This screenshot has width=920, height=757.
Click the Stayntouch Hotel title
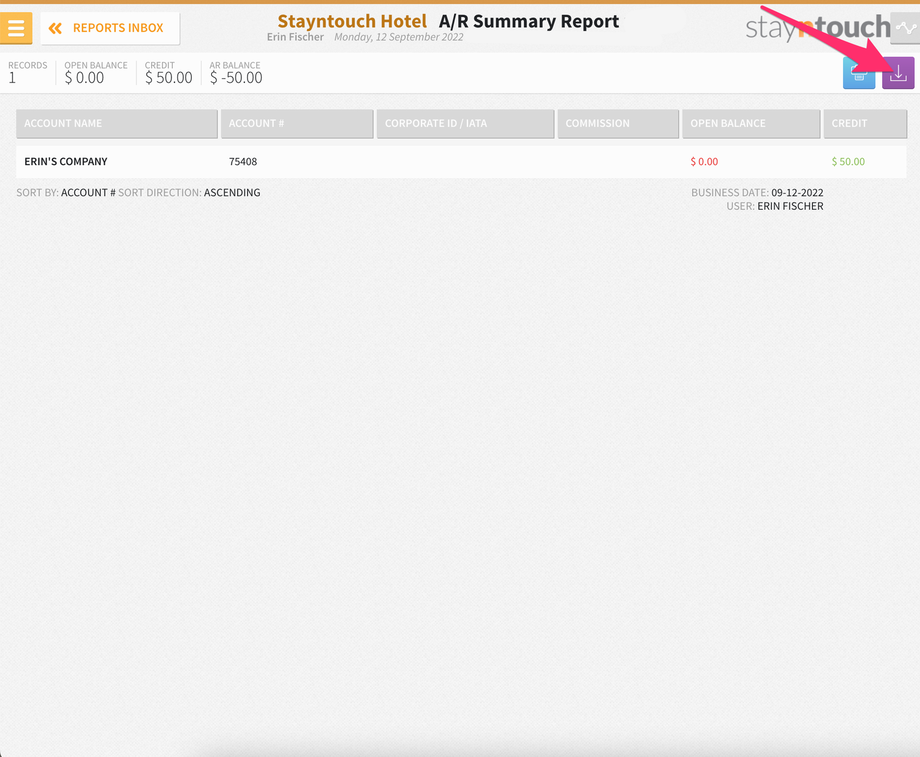(x=352, y=21)
